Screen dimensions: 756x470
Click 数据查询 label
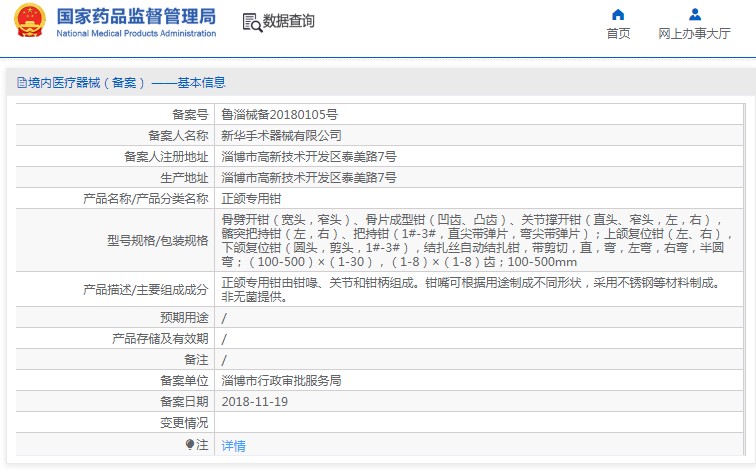coord(288,21)
